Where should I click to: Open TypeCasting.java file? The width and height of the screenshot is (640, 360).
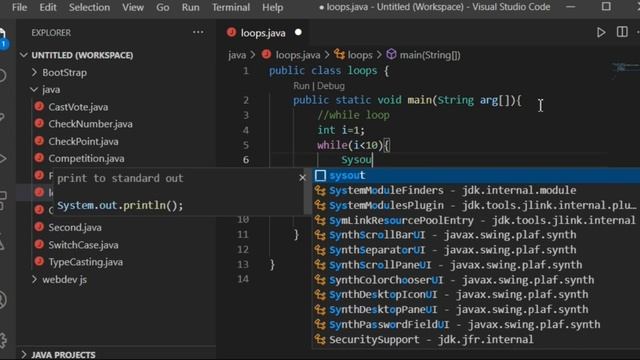pos(85,262)
